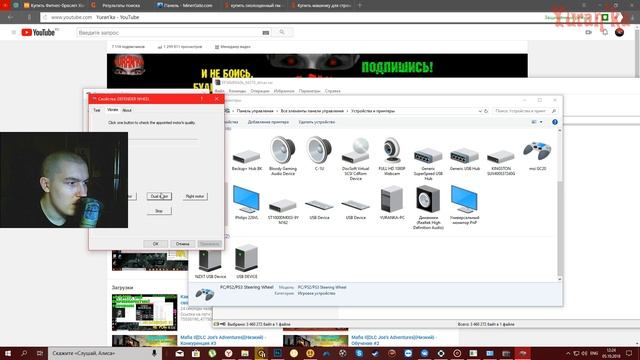Select the NEXT USB Device icon
Viewport: 640px width, 360px height.
(210, 260)
